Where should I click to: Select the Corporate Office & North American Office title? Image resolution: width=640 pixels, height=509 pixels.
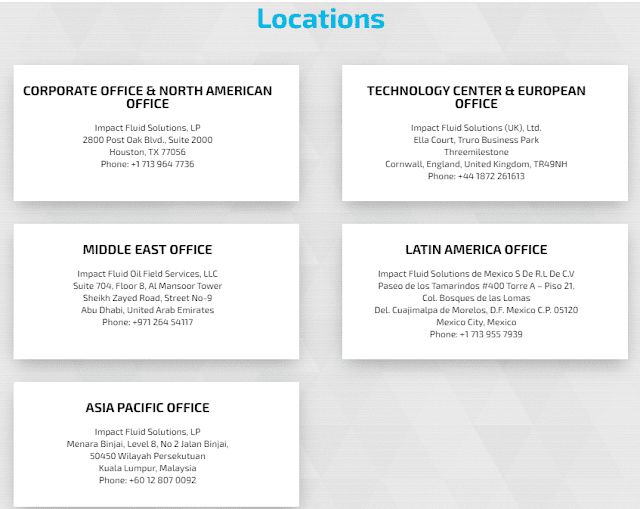point(147,97)
